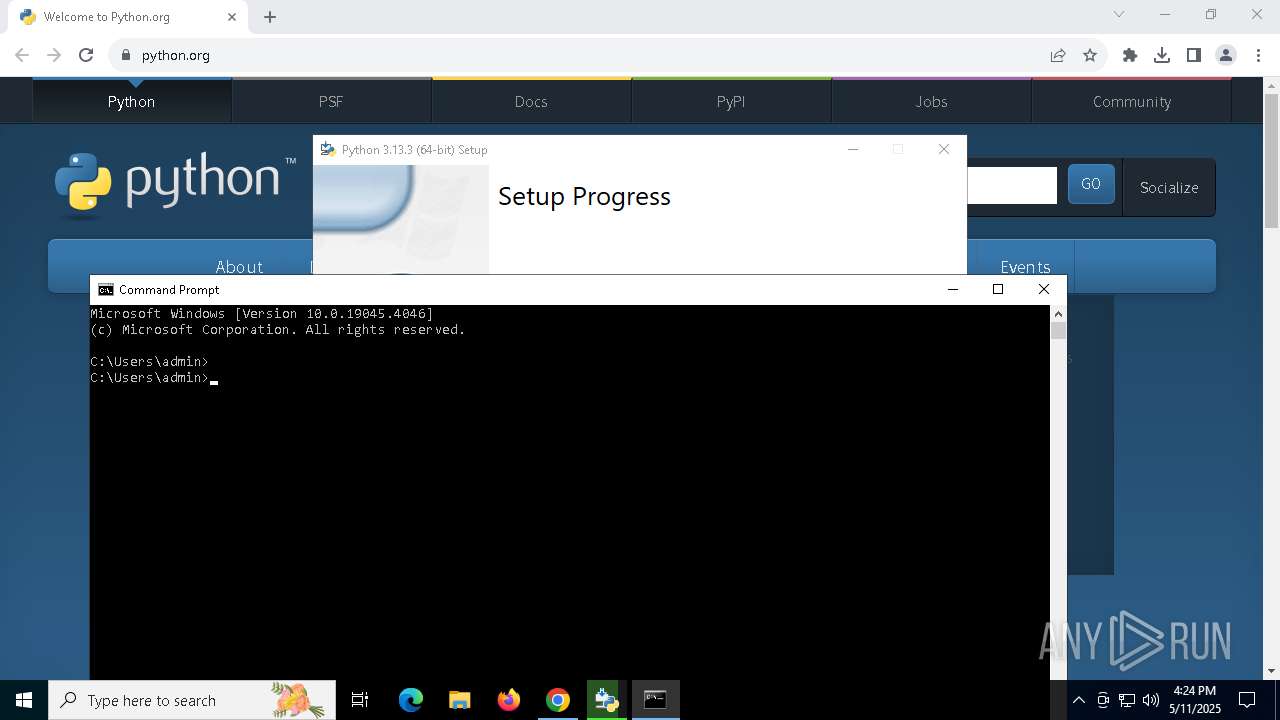Show hidden tray icons chevron
The height and width of the screenshot is (720, 1280).
point(1079,700)
